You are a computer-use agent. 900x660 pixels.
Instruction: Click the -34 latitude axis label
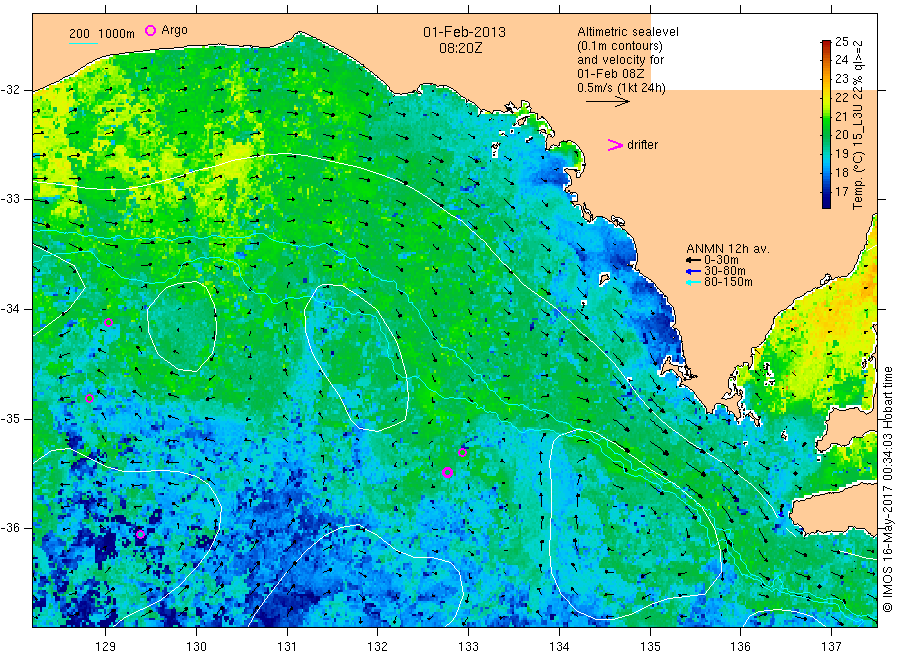tap(10, 309)
